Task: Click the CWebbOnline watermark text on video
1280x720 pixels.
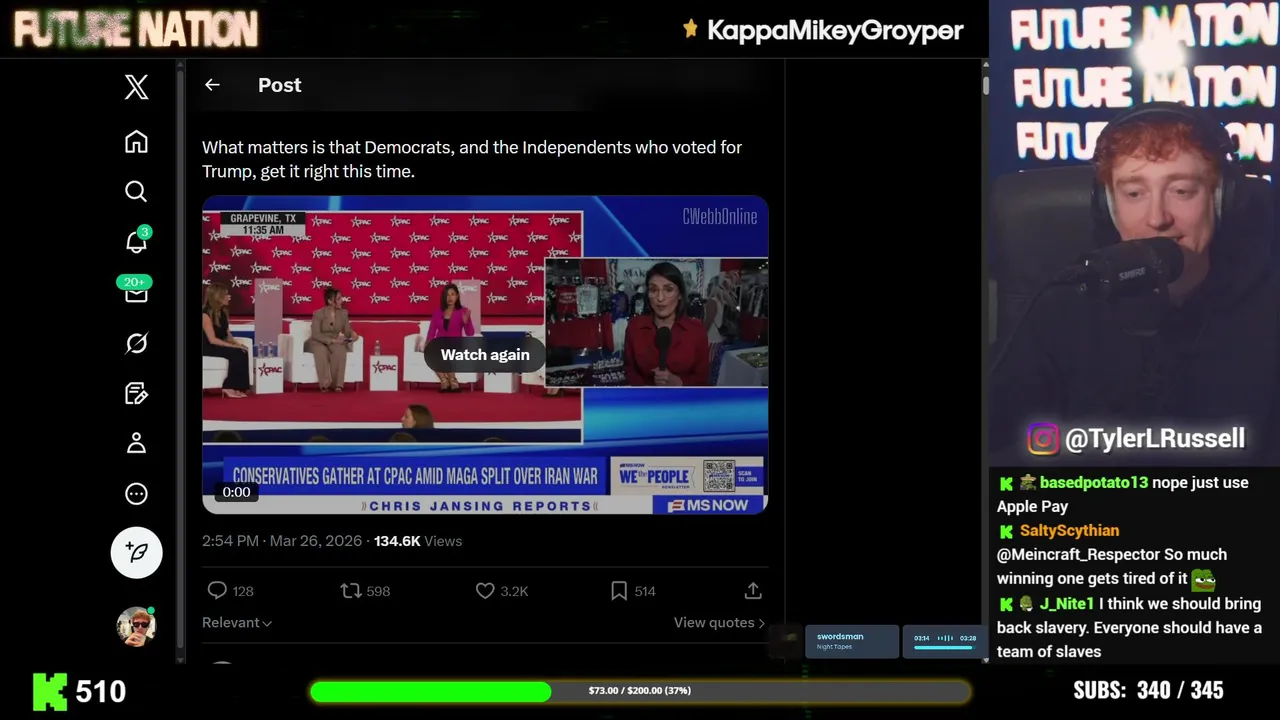Action: click(x=720, y=217)
